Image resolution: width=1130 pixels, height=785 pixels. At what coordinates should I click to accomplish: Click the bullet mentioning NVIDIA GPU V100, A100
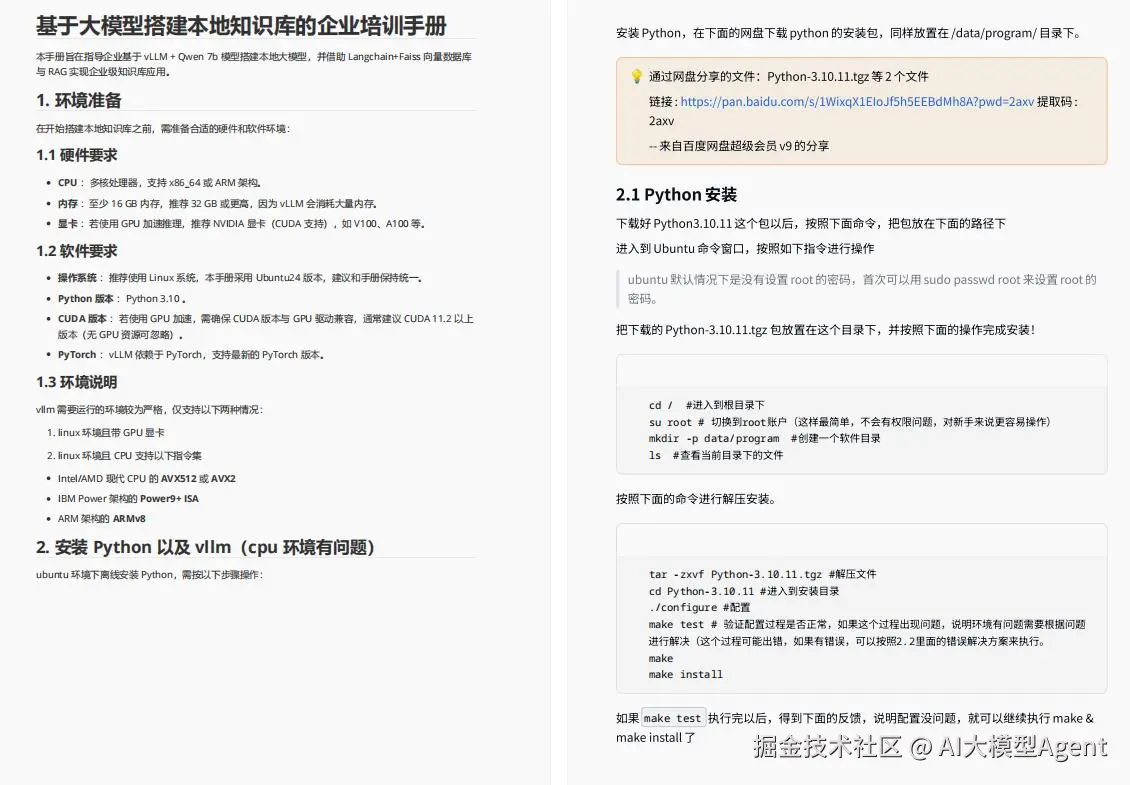pos(241,224)
